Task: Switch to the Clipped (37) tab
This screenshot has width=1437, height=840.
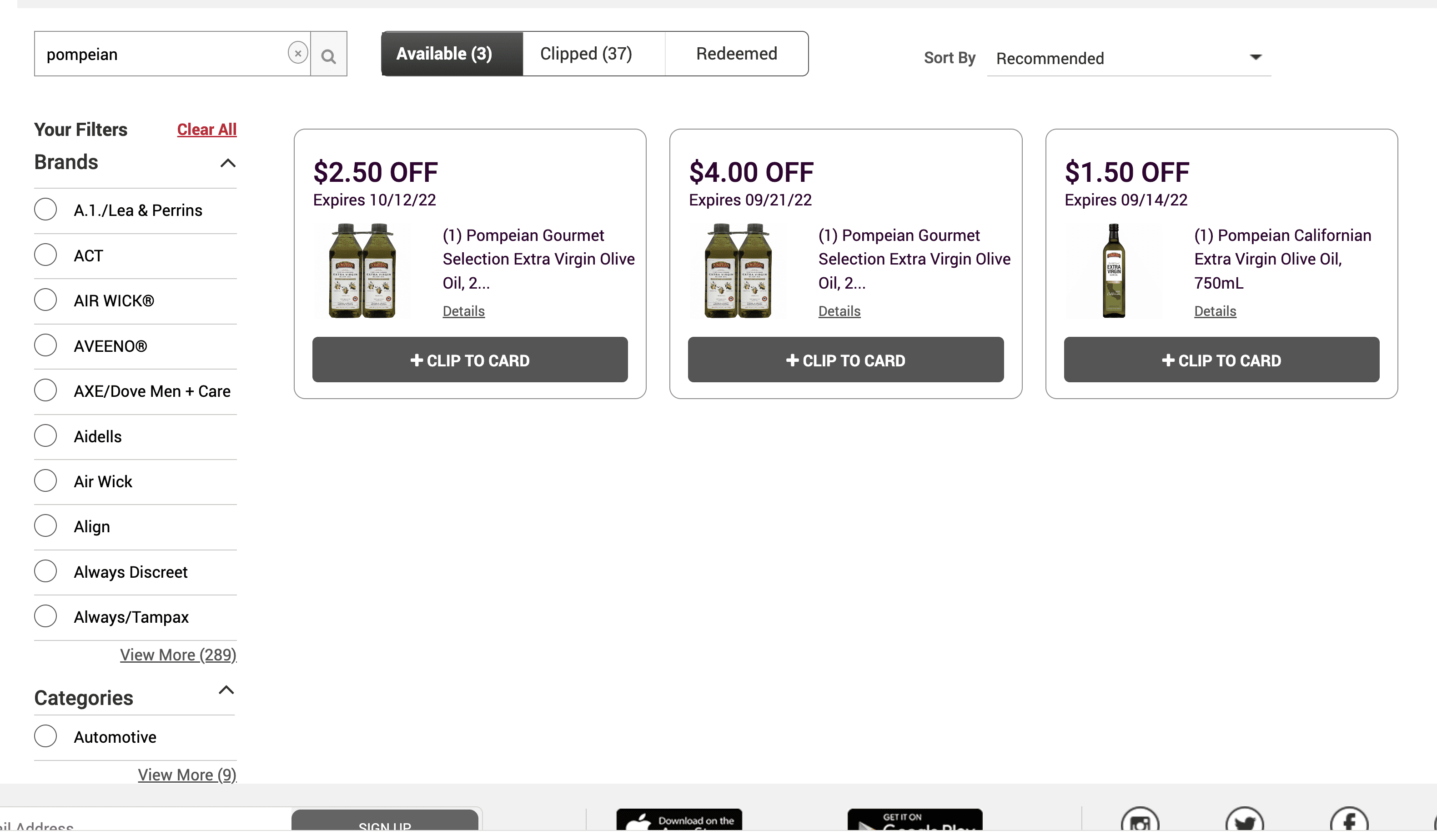Action: 594,54
